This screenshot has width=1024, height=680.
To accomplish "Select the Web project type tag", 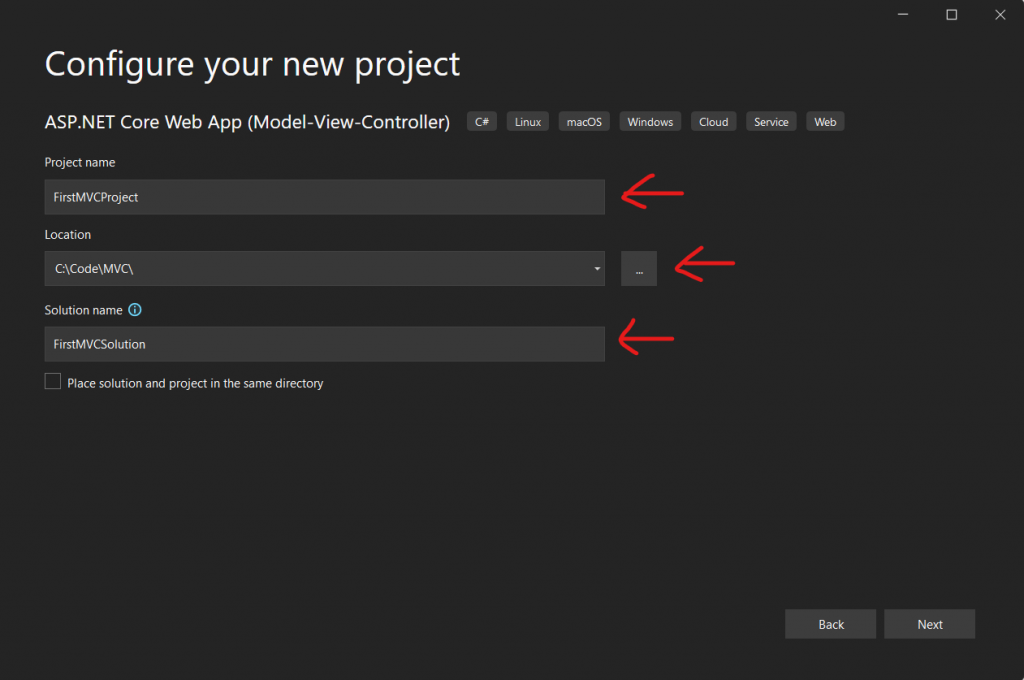I will [825, 122].
